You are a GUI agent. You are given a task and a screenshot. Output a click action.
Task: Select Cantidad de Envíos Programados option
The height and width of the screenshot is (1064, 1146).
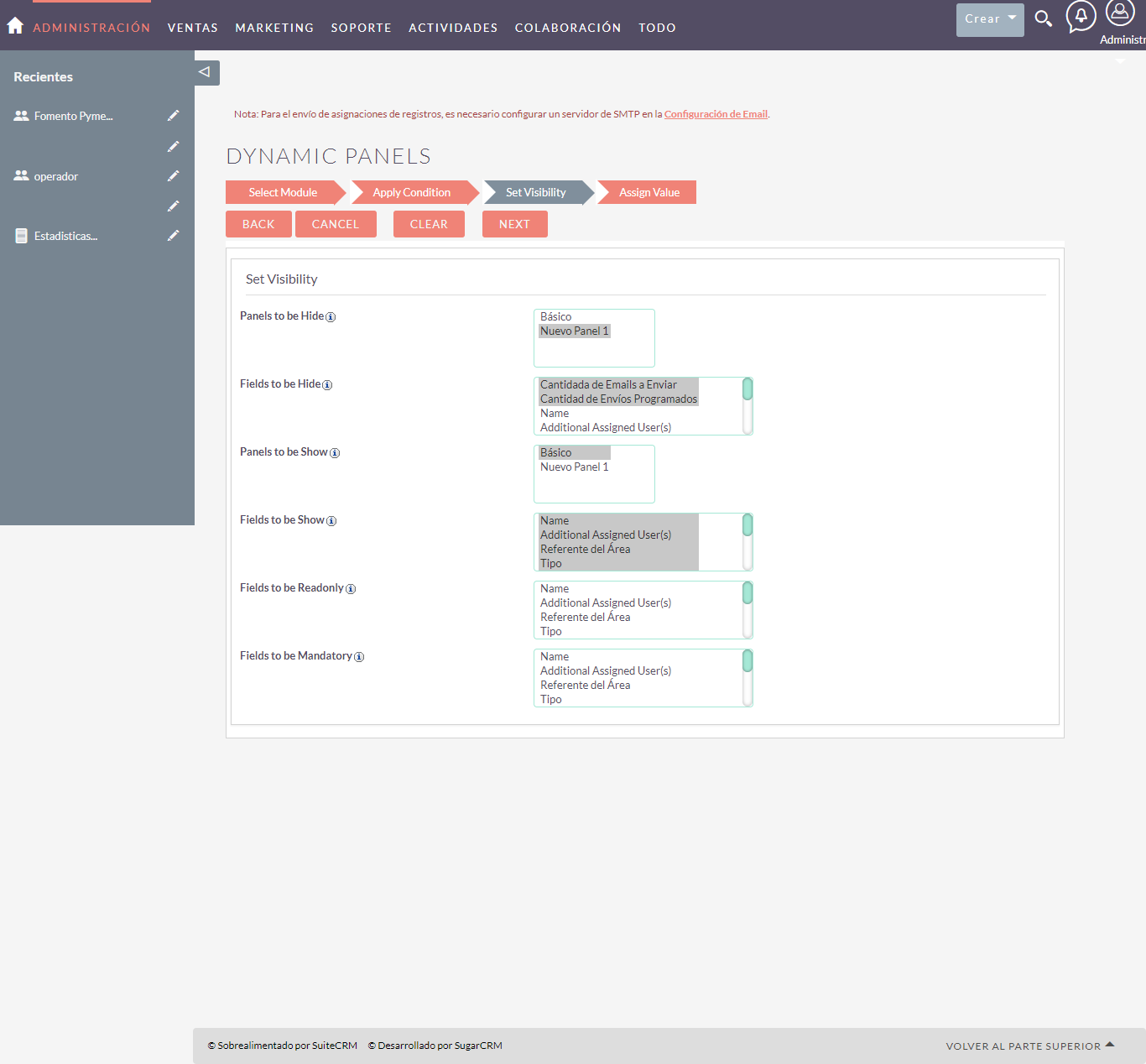[x=619, y=399]
